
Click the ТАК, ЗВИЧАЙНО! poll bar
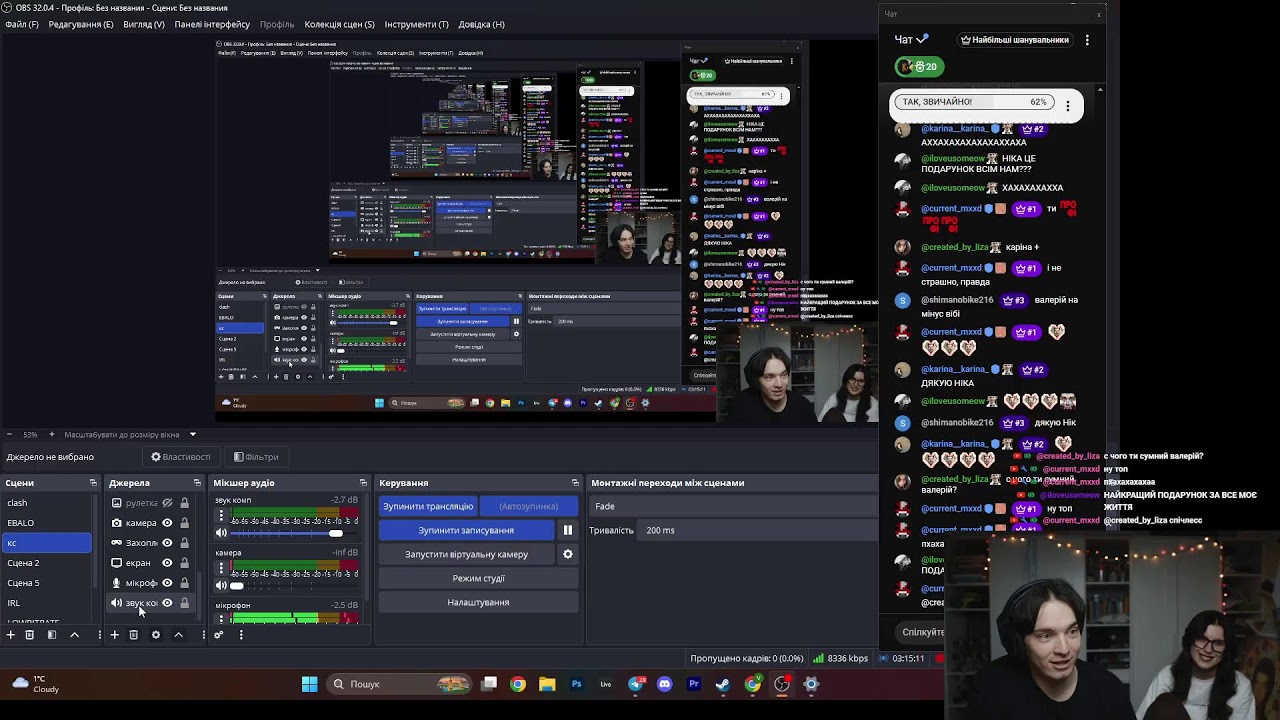point(975,102)
